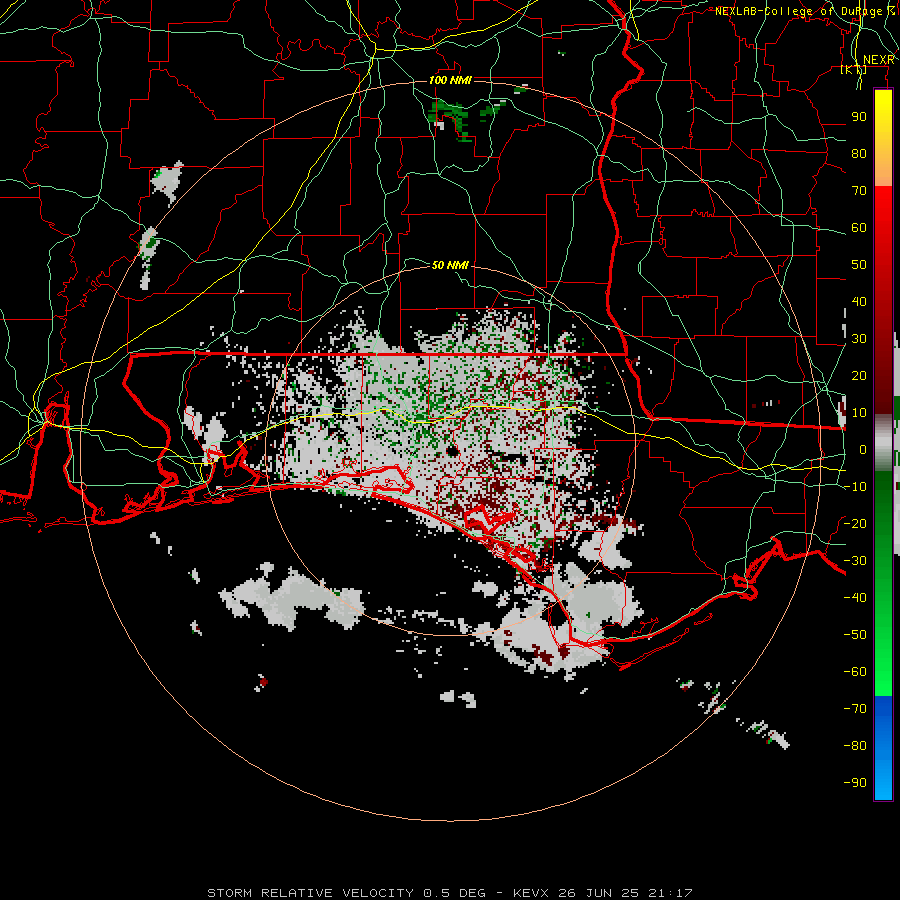Click the "100 NMI" range ring label

450,80
